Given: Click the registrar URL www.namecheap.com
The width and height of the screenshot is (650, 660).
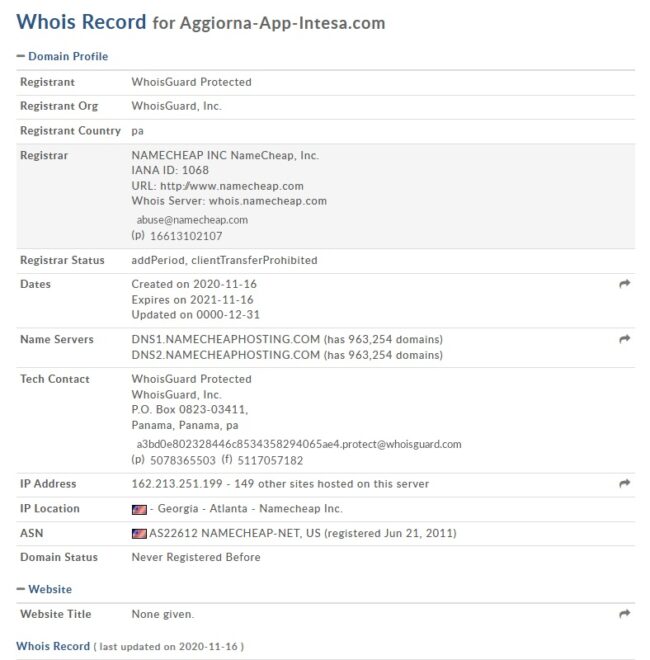Looking at the screenshot, I should [232, 186].
